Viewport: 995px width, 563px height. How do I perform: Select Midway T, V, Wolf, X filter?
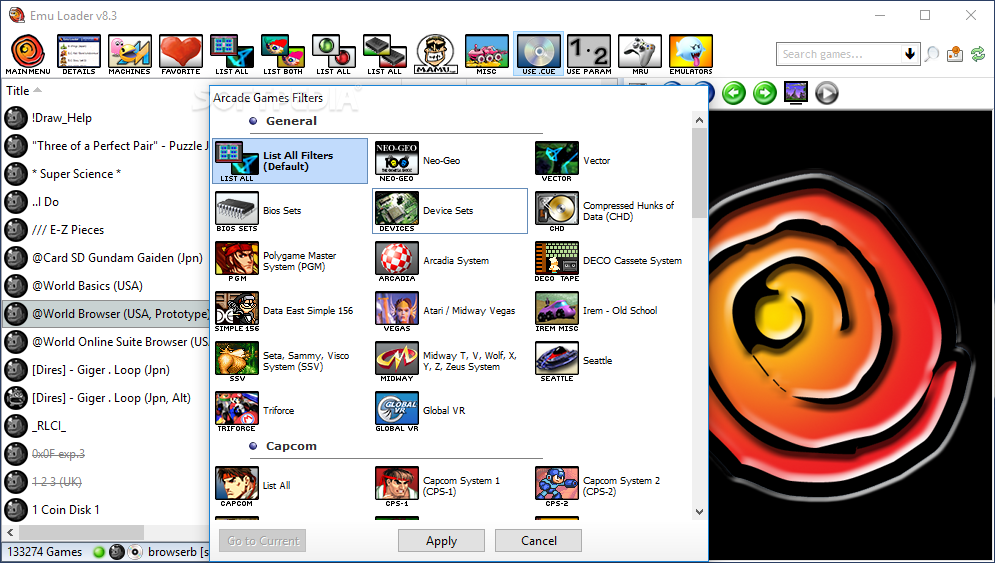pos(449,361)
